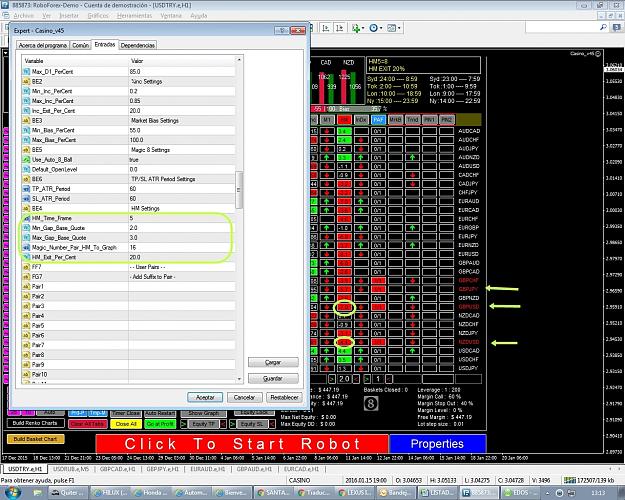Viewport: 625px width, 500px height.
Task: Click Build Basket Chart button
Action: click(x=35, y=439)
